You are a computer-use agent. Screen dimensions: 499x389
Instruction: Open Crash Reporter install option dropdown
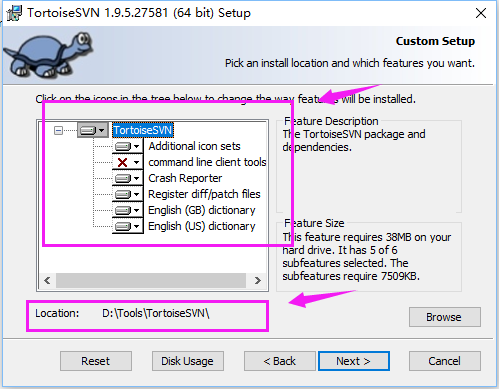click(127, 178)
